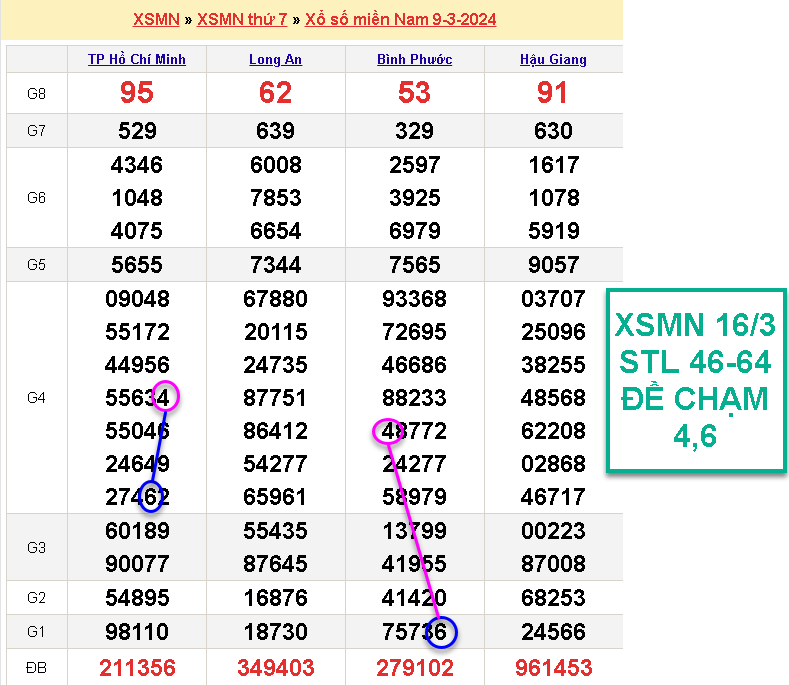The height and width of the screenshot is (685, 789).
Task: Click special prize number 211356
Action: pyautogui.click(x=137, y=667)
